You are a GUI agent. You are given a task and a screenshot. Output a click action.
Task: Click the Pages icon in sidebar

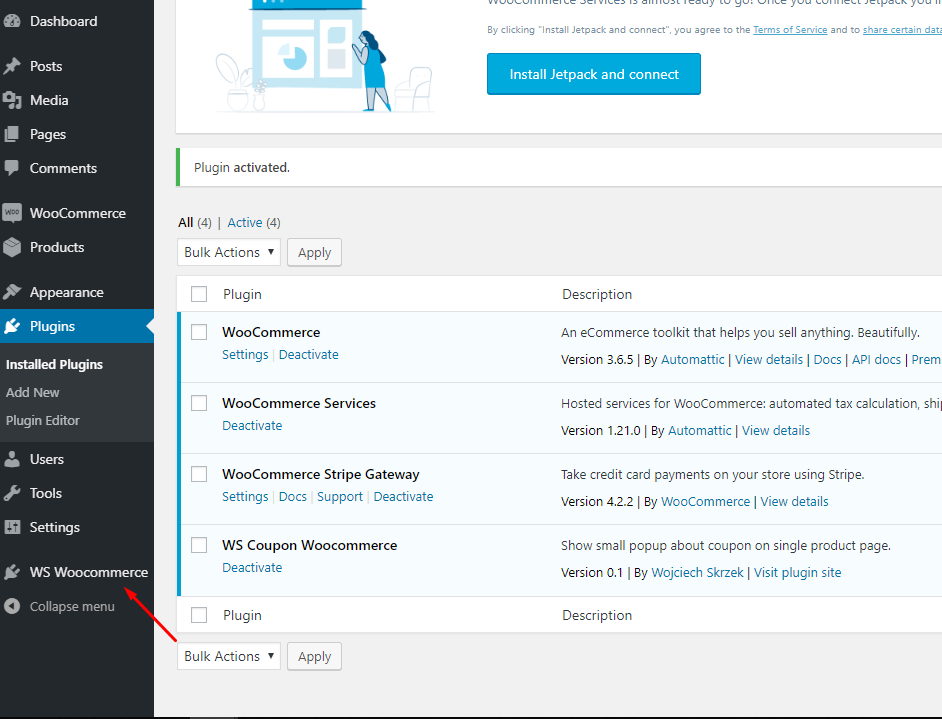pos(12,134)
